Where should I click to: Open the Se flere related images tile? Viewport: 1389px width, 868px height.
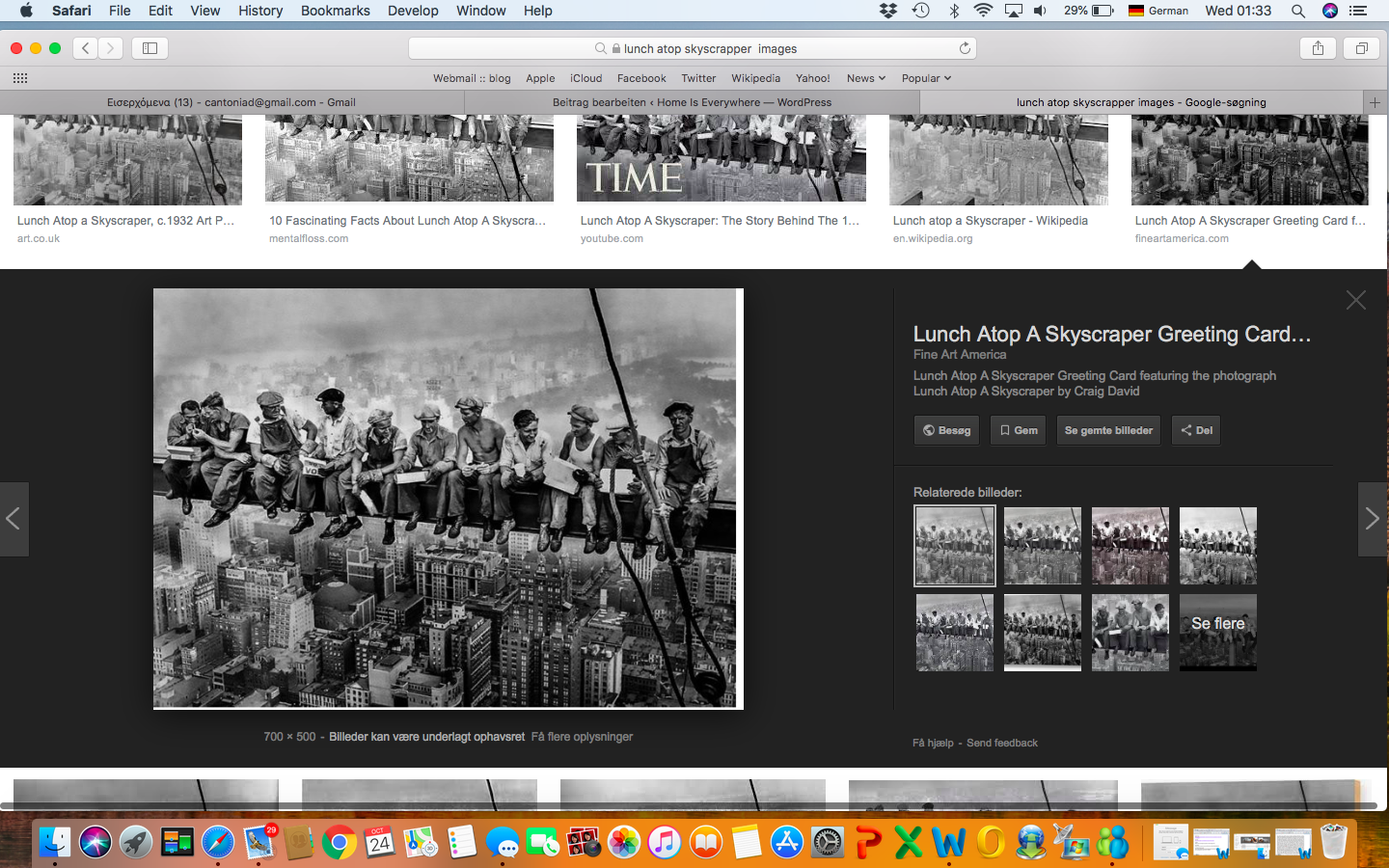click(1218, 632)
